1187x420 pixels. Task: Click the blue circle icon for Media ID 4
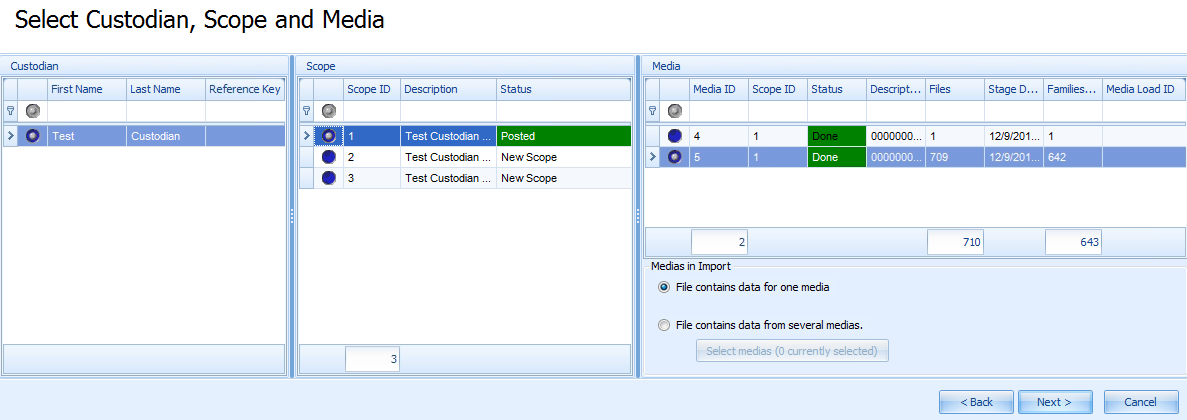(x=675, y=136)
